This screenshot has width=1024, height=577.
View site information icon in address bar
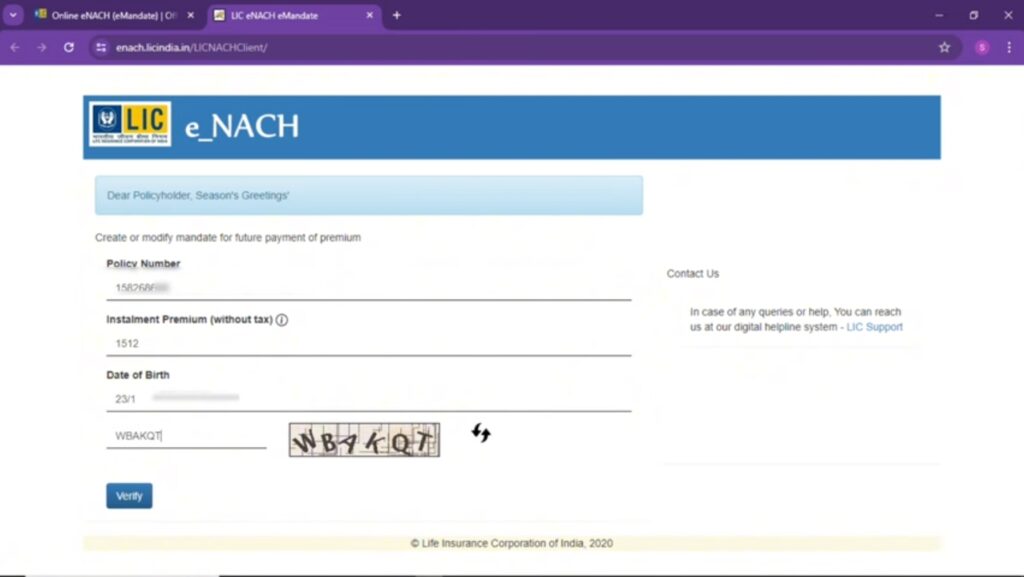[101, 48]
